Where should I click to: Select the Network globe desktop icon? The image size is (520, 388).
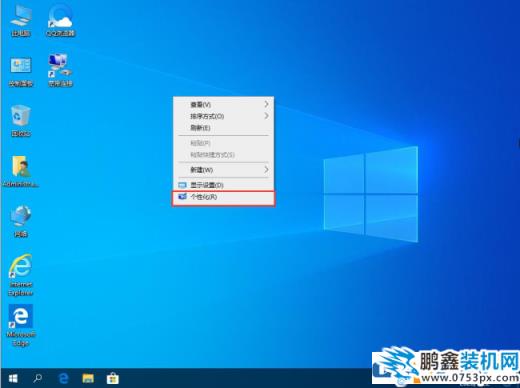pos(21,221)
